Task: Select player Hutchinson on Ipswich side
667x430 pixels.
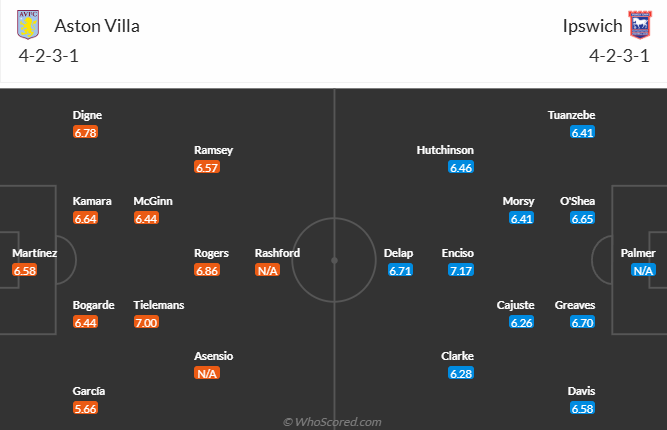Action: (445, 150)
